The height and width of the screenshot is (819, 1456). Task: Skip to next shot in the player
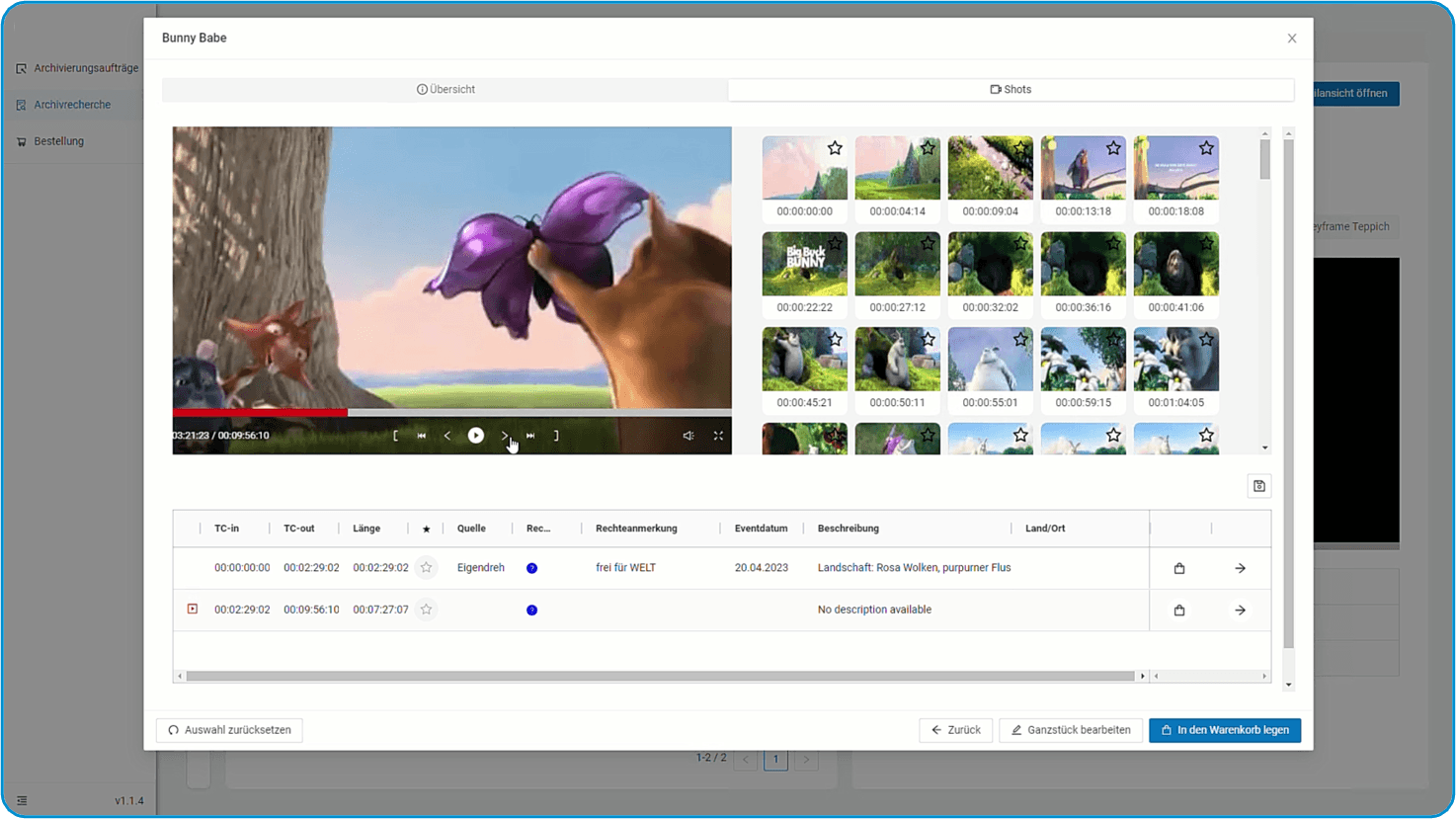pos(530,436)
